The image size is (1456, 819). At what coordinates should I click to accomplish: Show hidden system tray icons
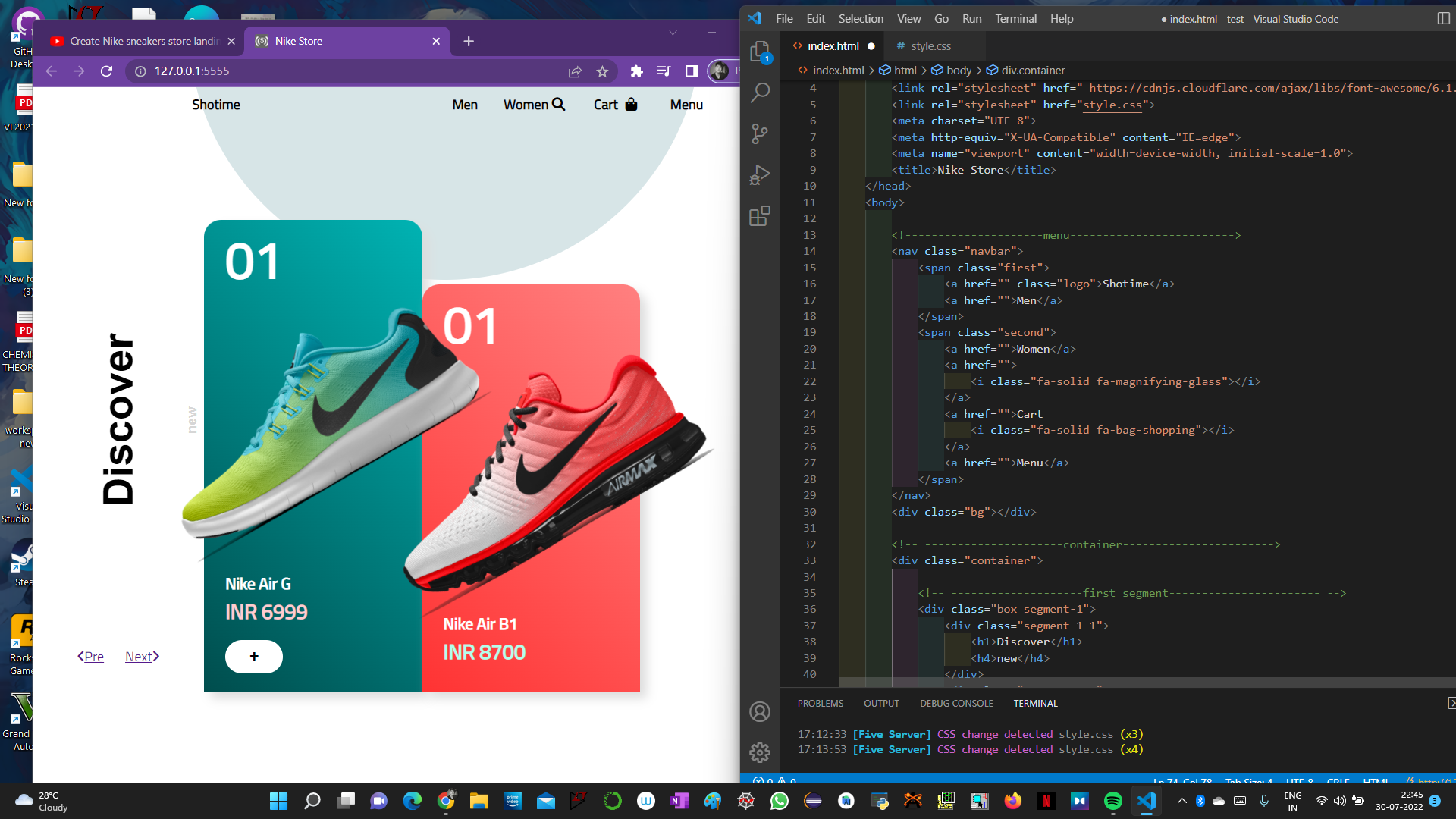tap(1181, 801)
